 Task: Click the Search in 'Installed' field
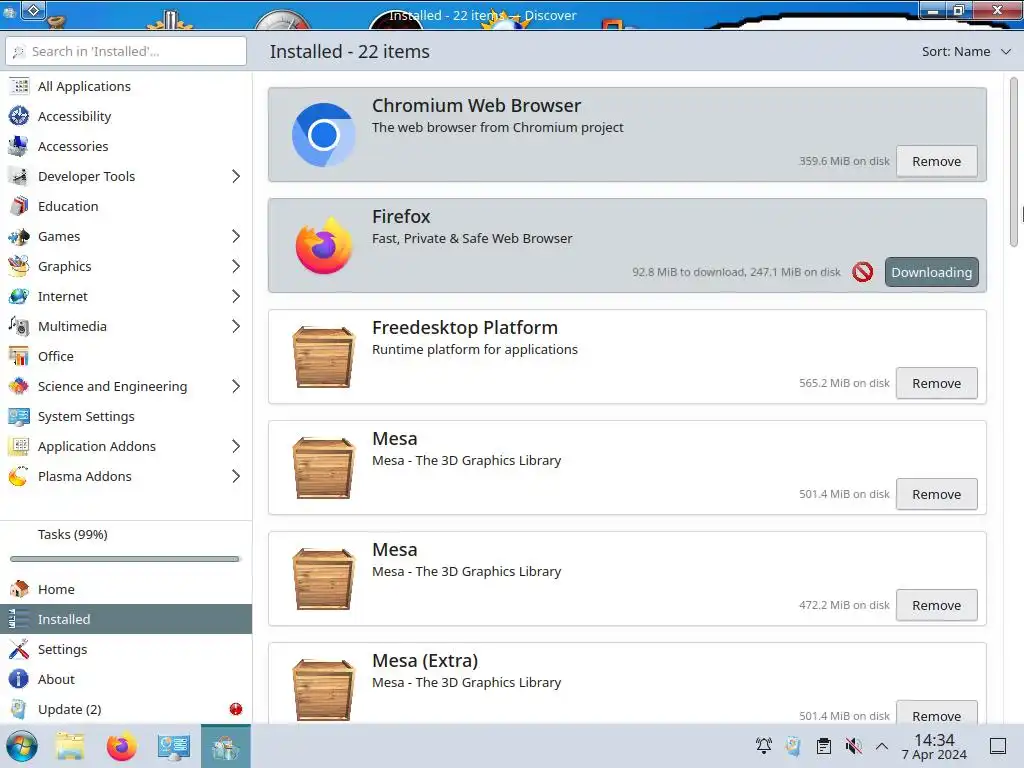(126, 52)
